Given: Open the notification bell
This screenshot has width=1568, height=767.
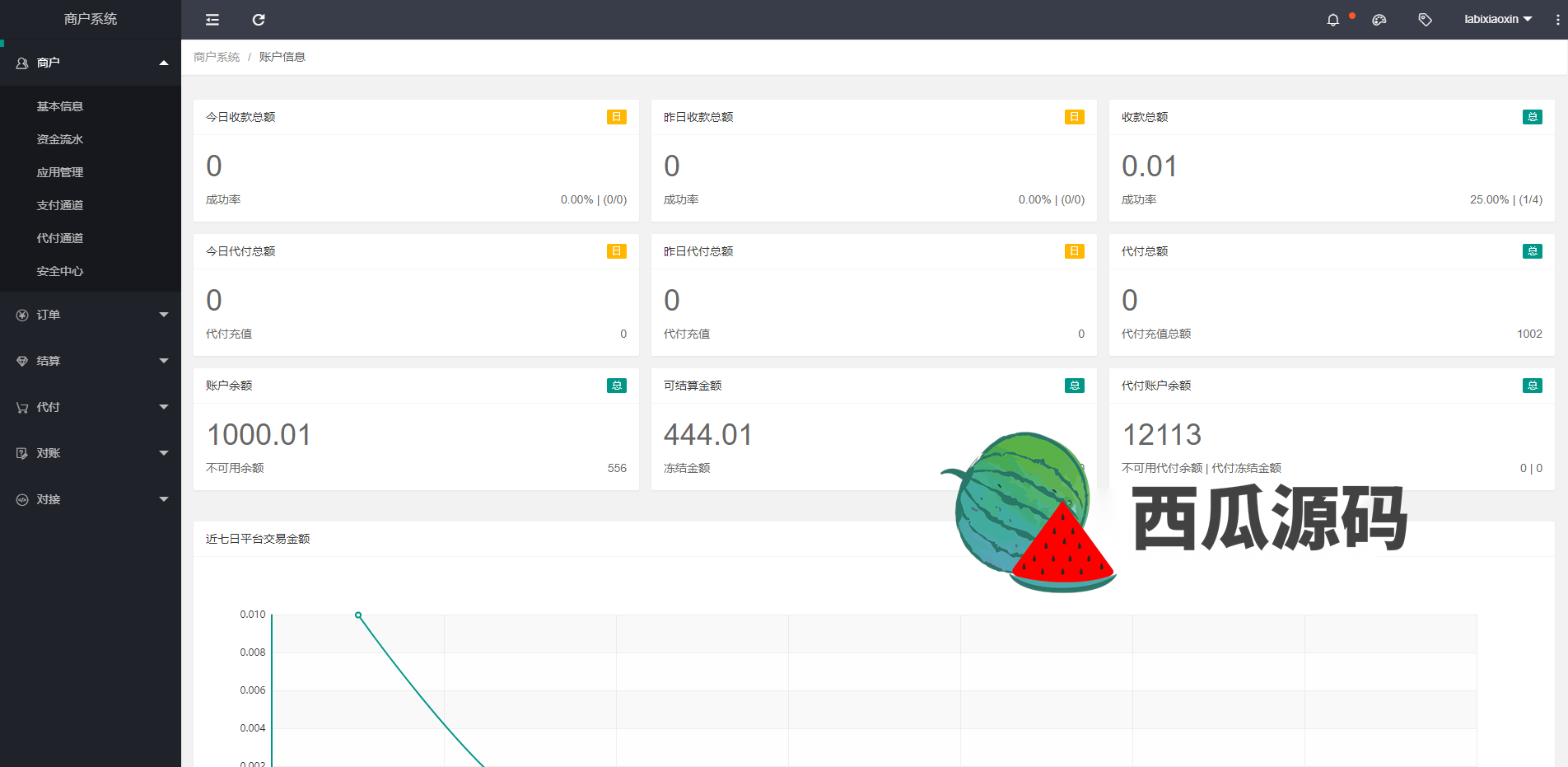Looking at the screenshot, I should [1333, 20].
